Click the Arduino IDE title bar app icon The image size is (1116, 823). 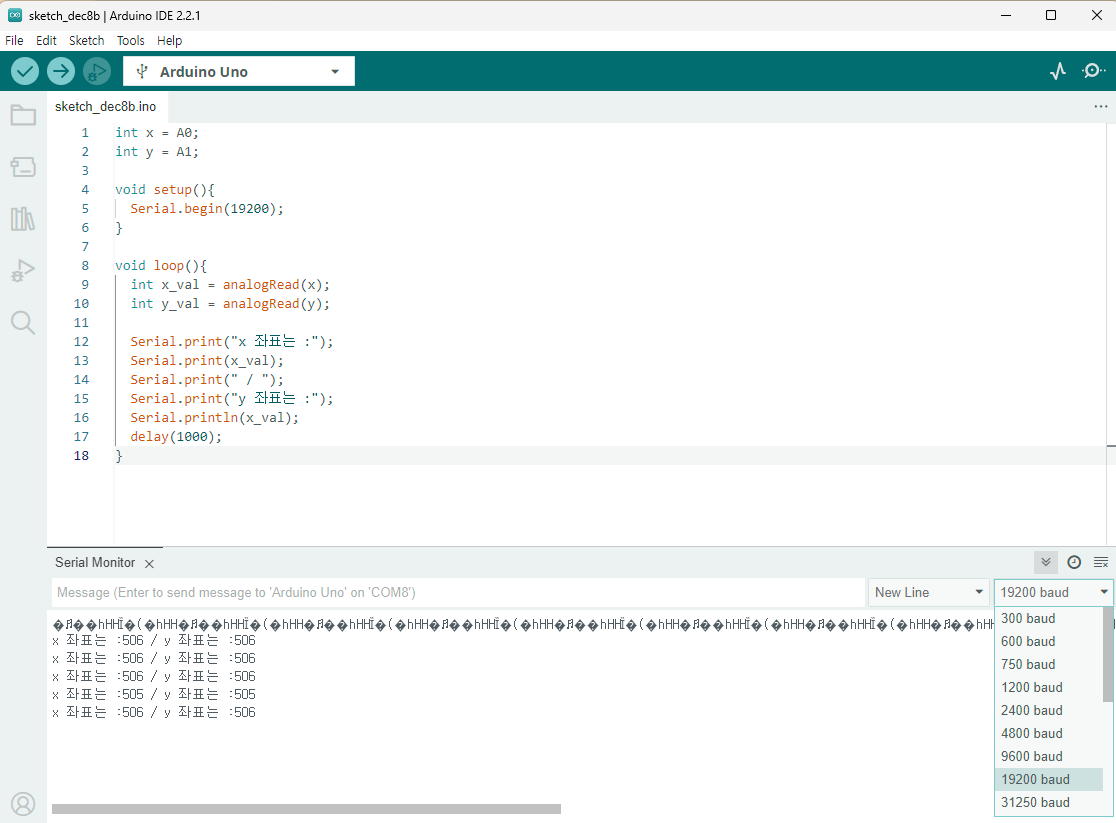click(14, 15)
